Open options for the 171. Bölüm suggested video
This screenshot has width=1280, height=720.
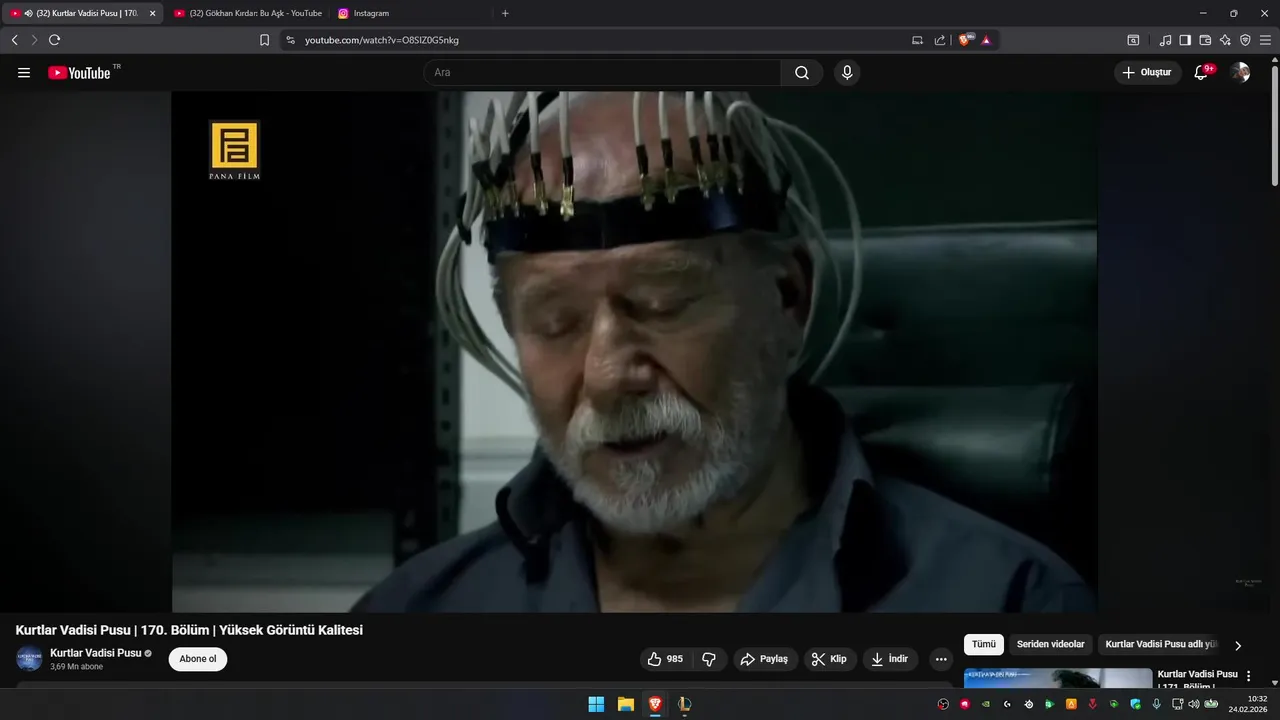[1248, 677]
